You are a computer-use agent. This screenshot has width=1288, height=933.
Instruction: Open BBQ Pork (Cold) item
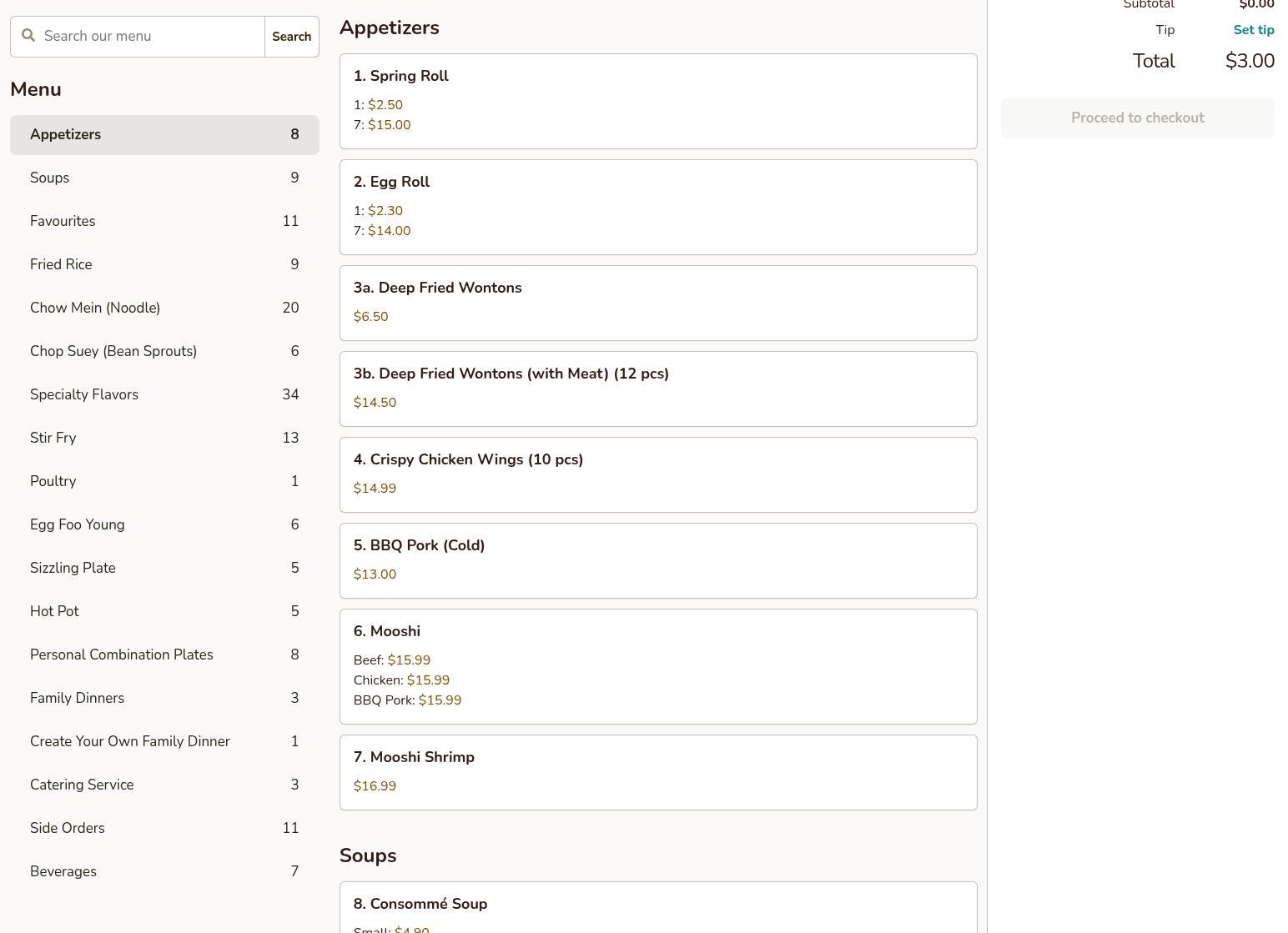(x=657, y=560)
